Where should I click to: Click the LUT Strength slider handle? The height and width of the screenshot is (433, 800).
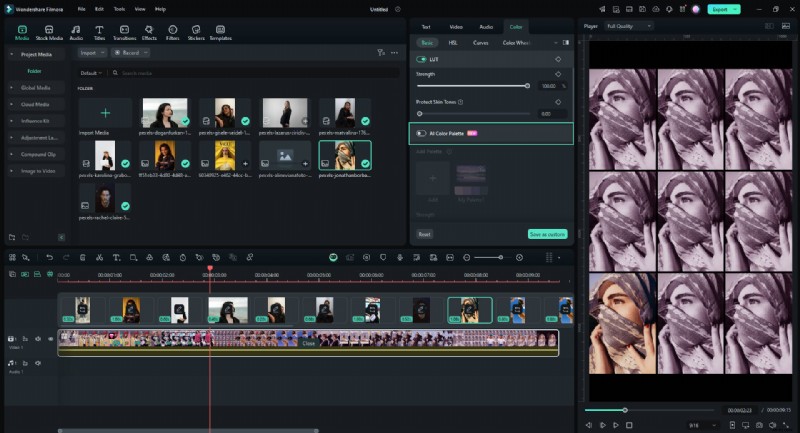[x=527, y=86]
